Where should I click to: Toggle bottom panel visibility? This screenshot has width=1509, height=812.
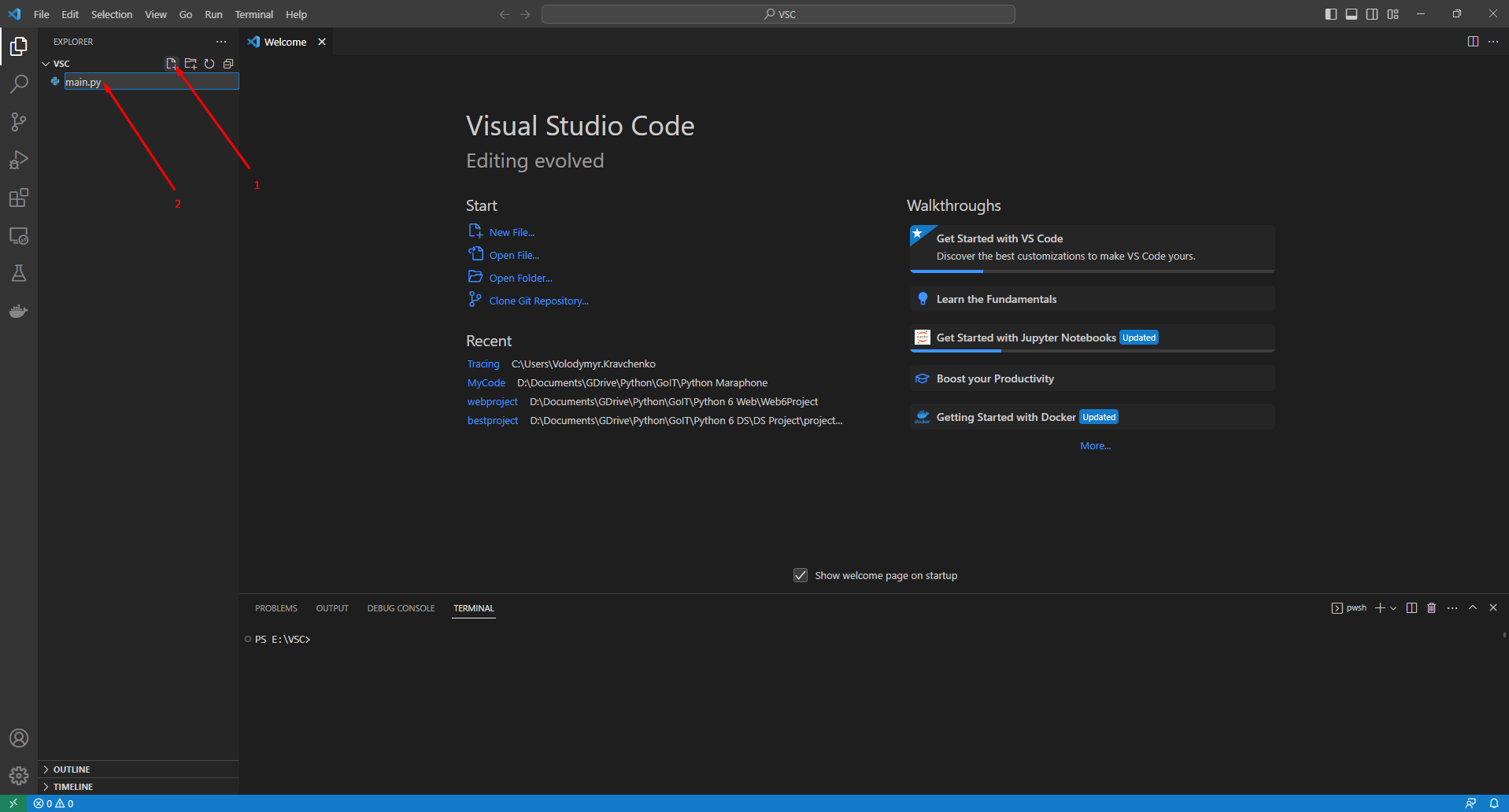(1352, 14)
